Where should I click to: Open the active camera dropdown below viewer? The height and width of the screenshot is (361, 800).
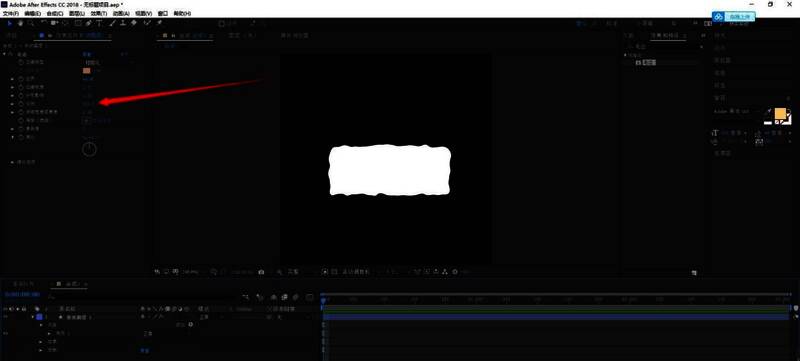357,272
